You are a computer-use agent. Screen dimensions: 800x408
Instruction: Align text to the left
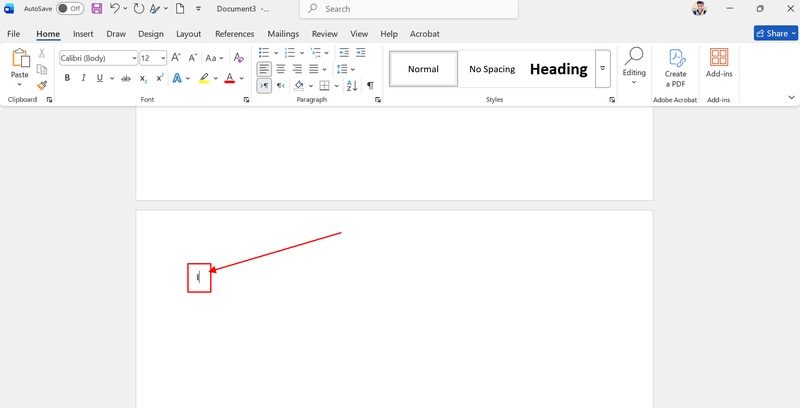[264, 69]
